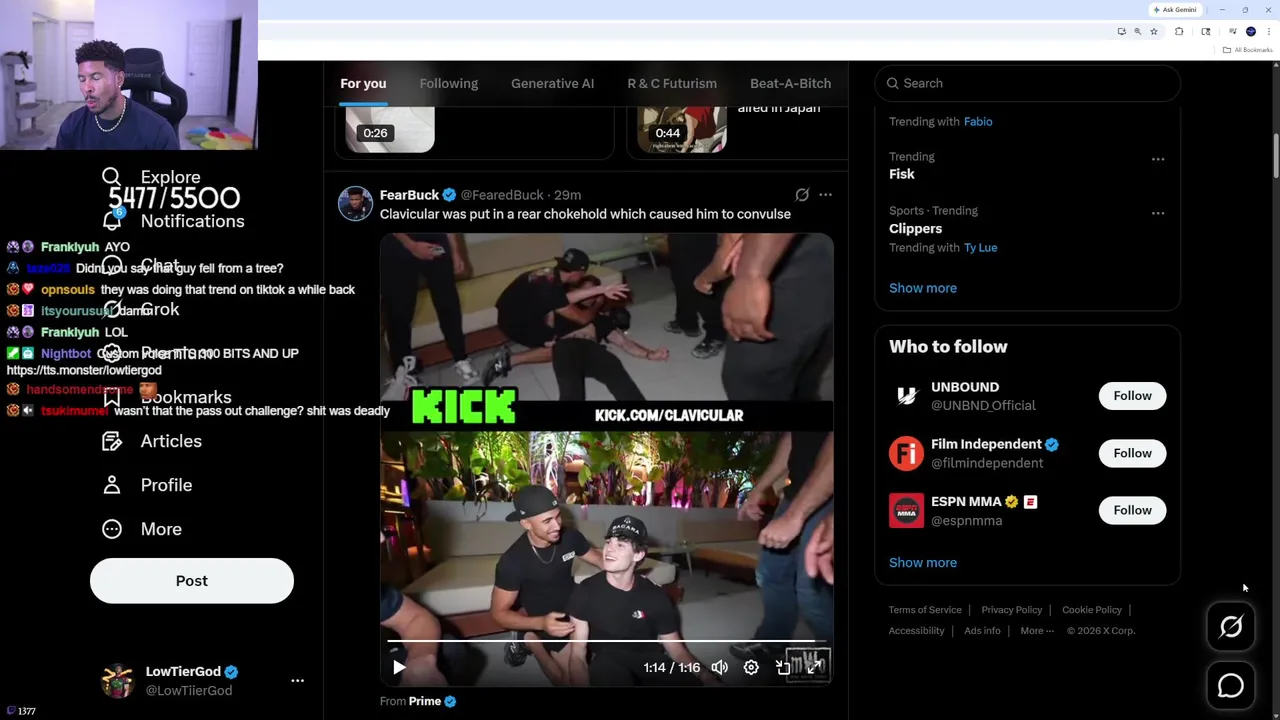This screenshot has width=1280, height=720.
Task: Toggle video picture-in-picture mode
Action: 783,667
